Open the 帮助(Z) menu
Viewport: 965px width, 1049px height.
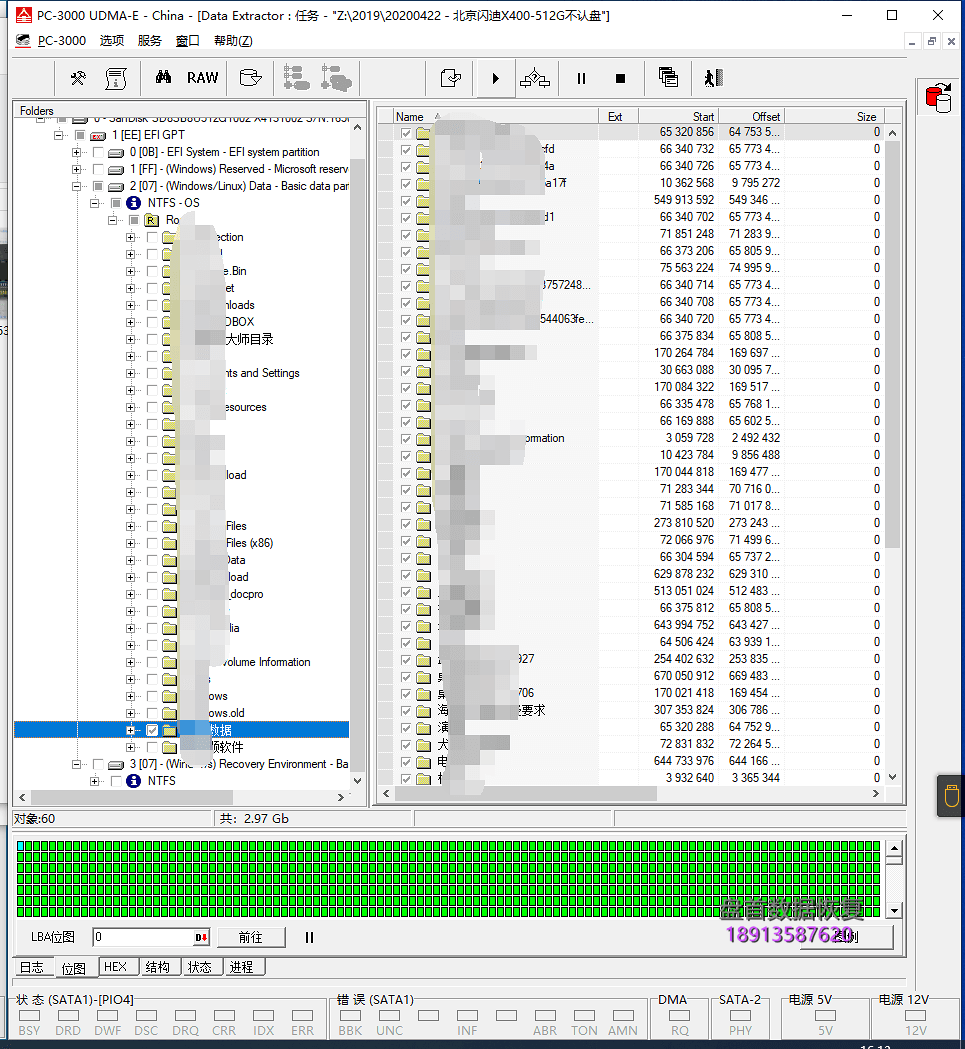point(233,41)
